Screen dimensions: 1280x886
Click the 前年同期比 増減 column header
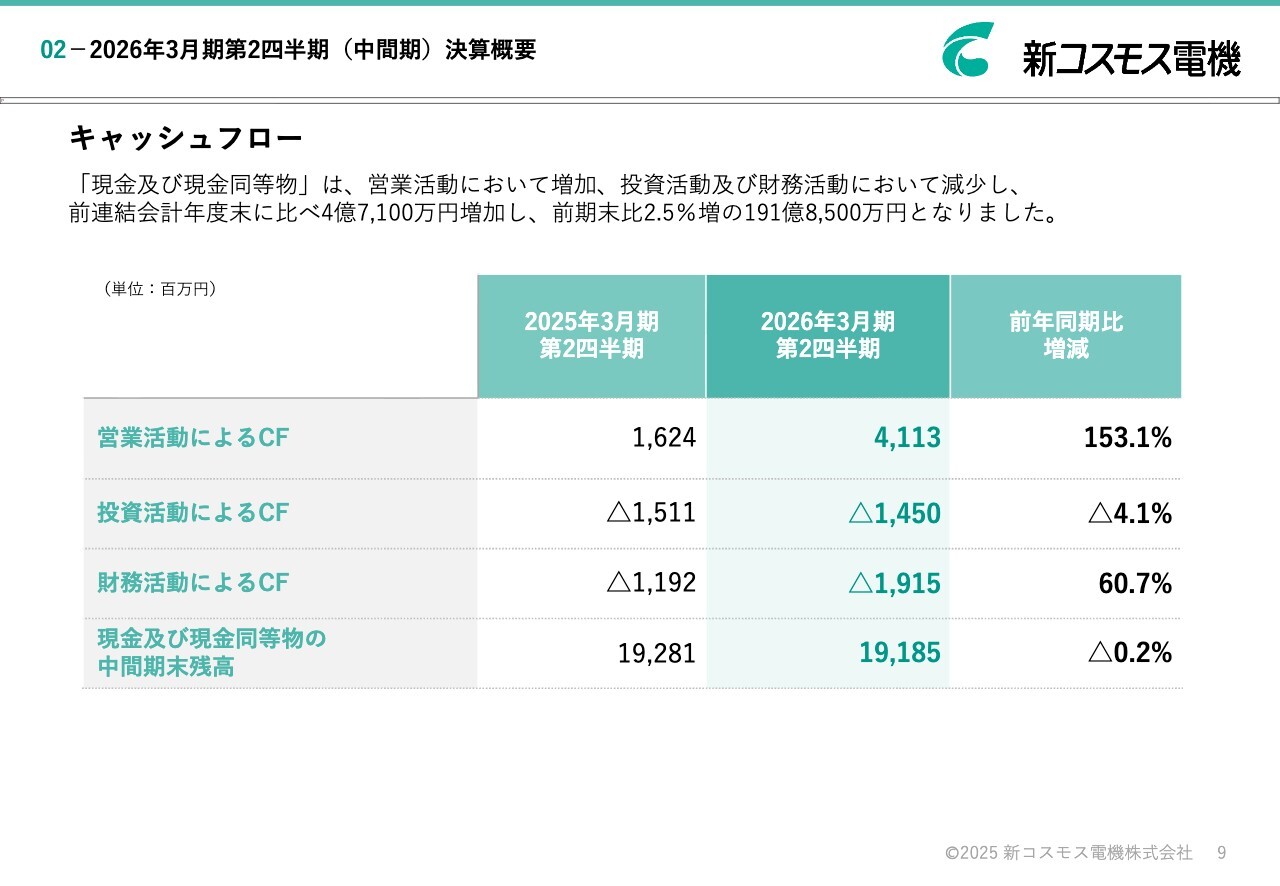tap(1065, 335)
